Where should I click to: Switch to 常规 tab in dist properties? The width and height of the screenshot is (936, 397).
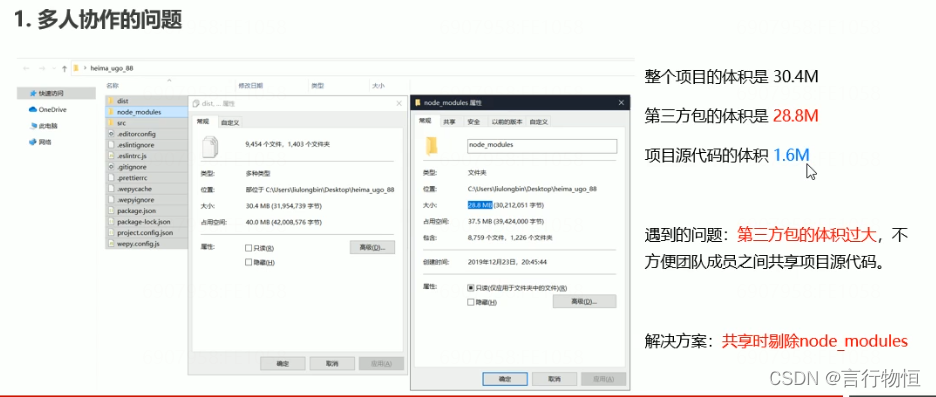(x=203, y=122)
